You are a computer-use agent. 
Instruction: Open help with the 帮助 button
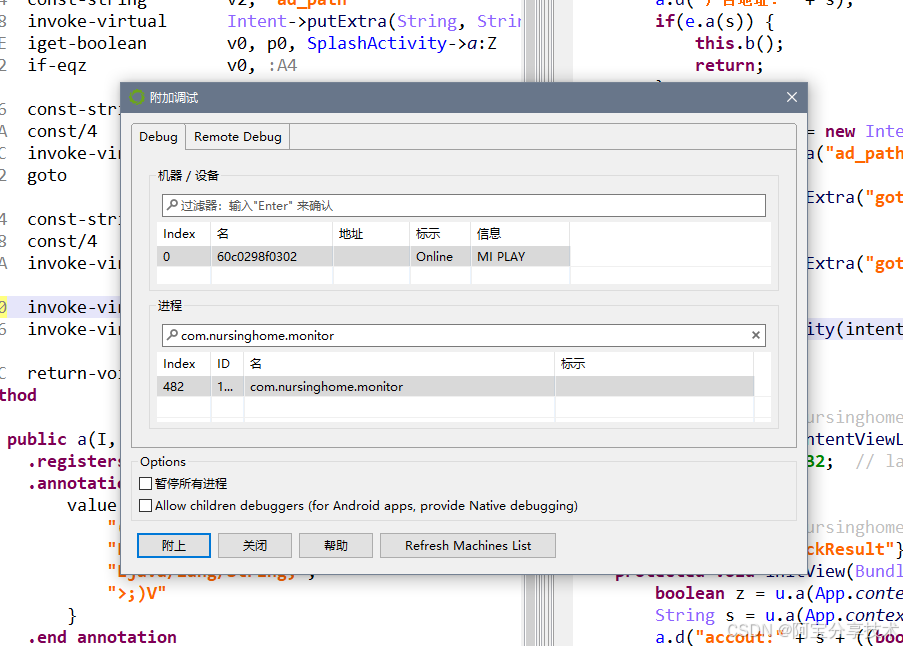[x=336, y=545]
